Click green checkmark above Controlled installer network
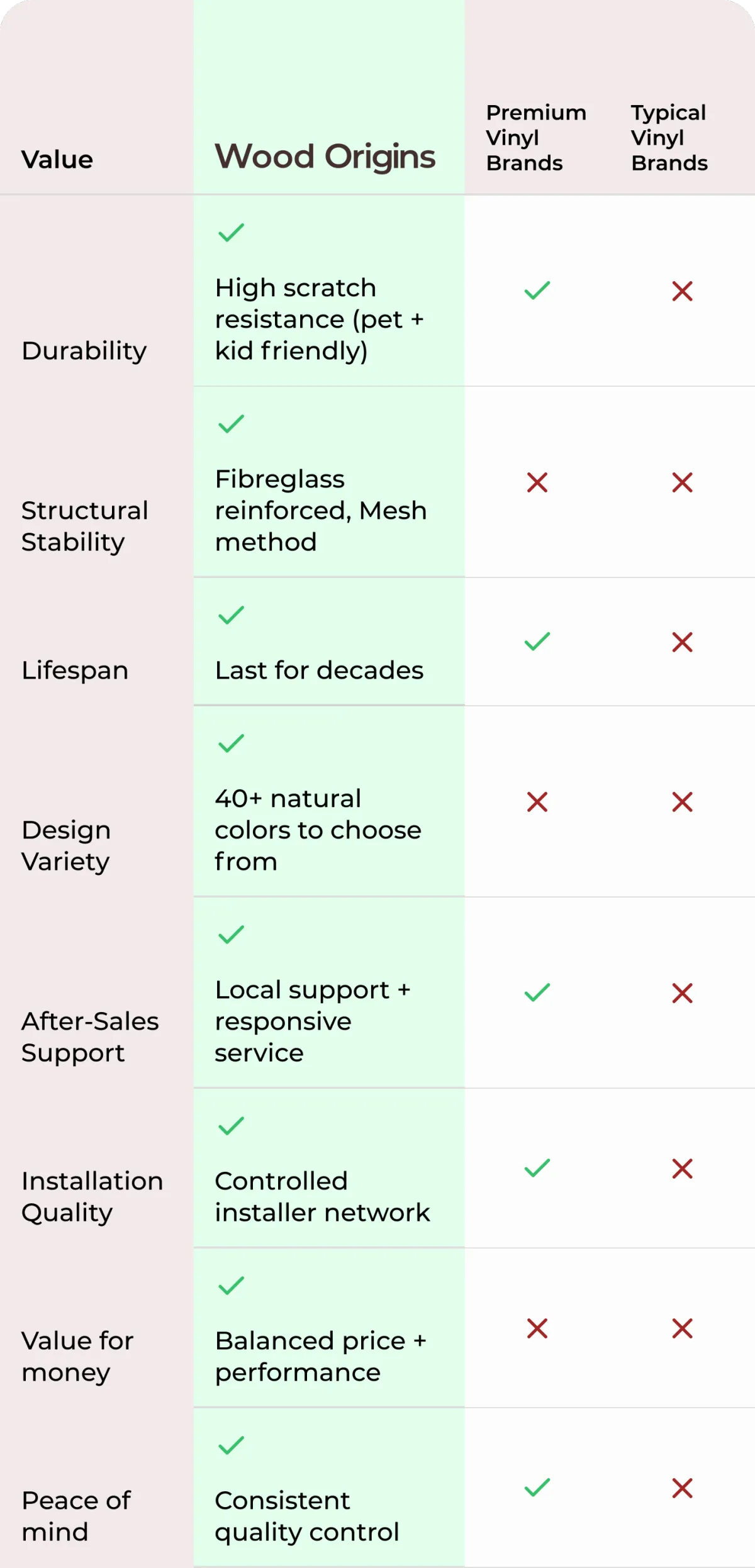Viewport: 755px width, 1568px height. click(231, 1126)
